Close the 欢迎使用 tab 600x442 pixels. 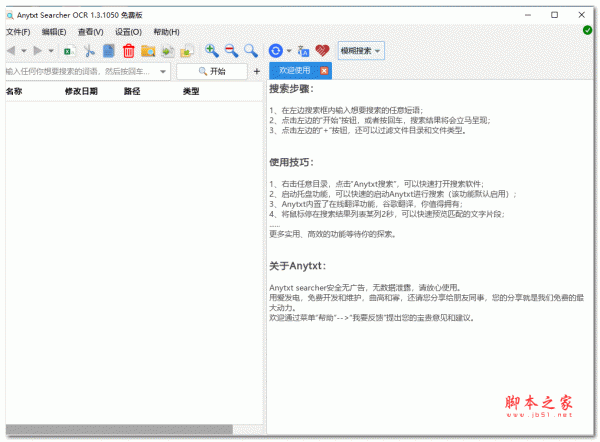324,71
